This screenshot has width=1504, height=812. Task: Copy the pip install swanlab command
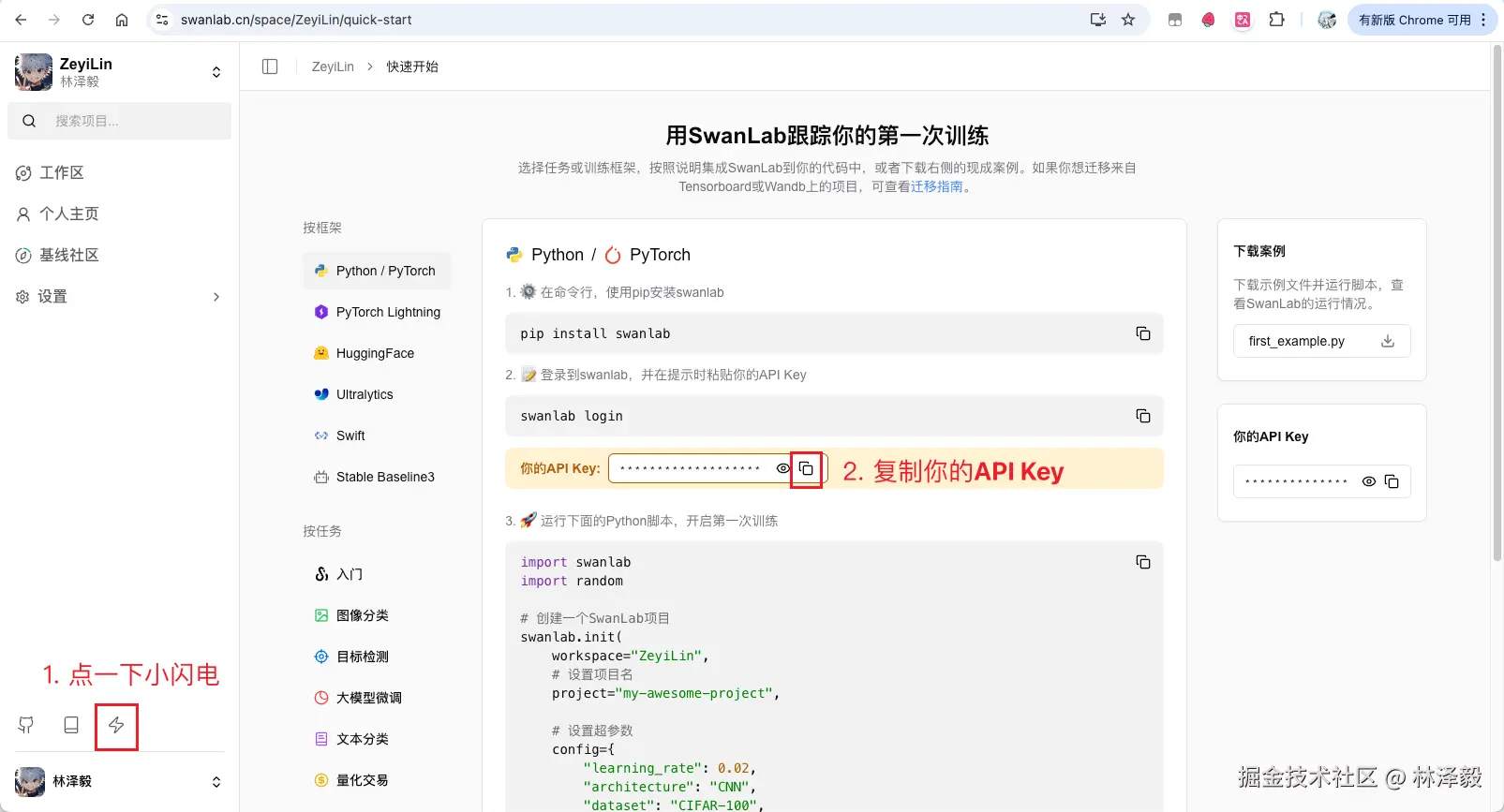(1143, 333)
